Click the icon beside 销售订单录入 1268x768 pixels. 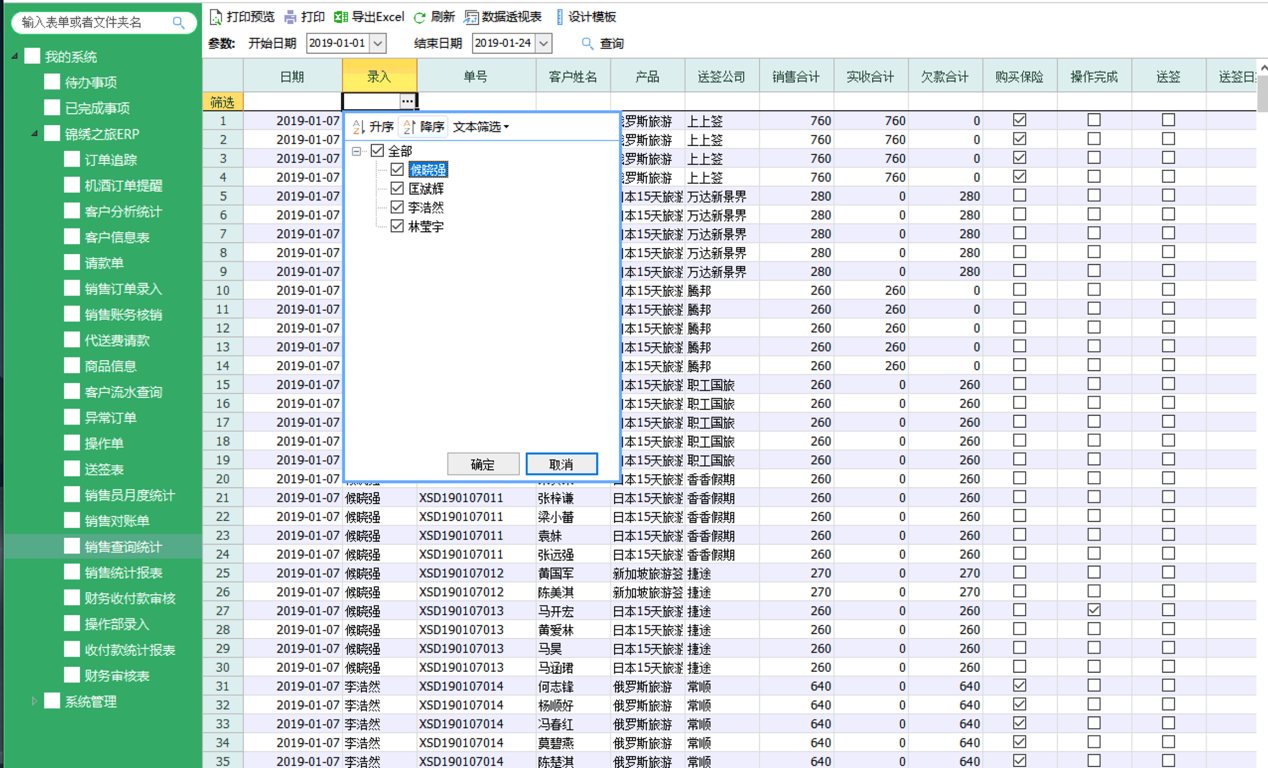[72, 288]
